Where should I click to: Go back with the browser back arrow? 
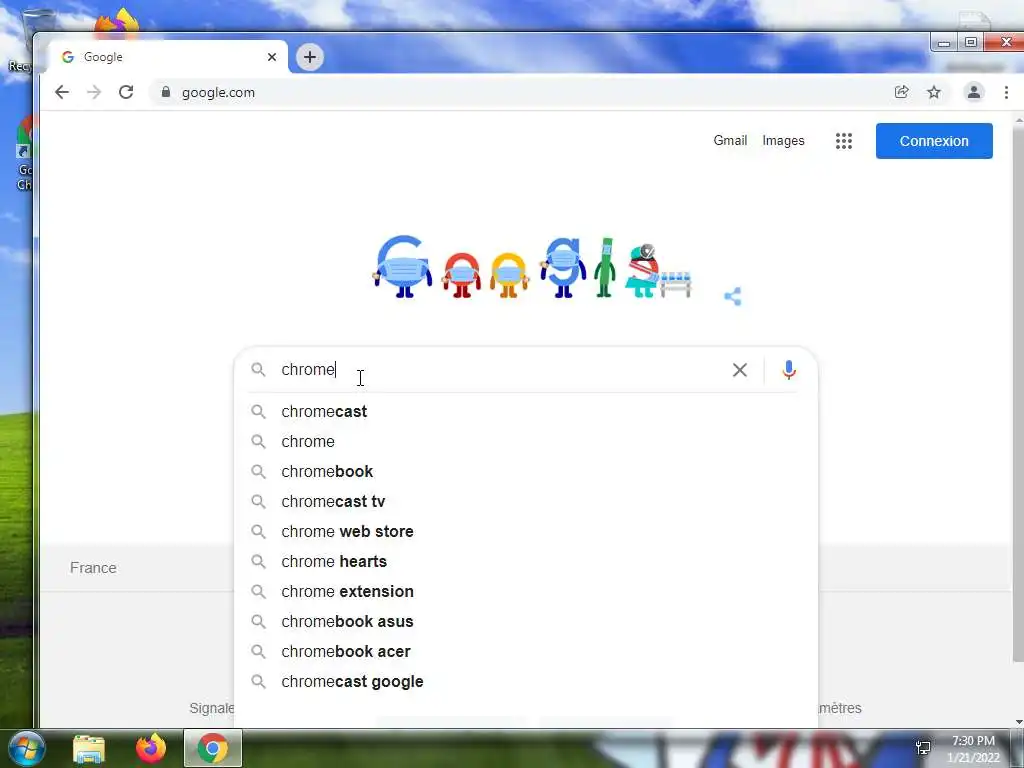pos(62,92)
